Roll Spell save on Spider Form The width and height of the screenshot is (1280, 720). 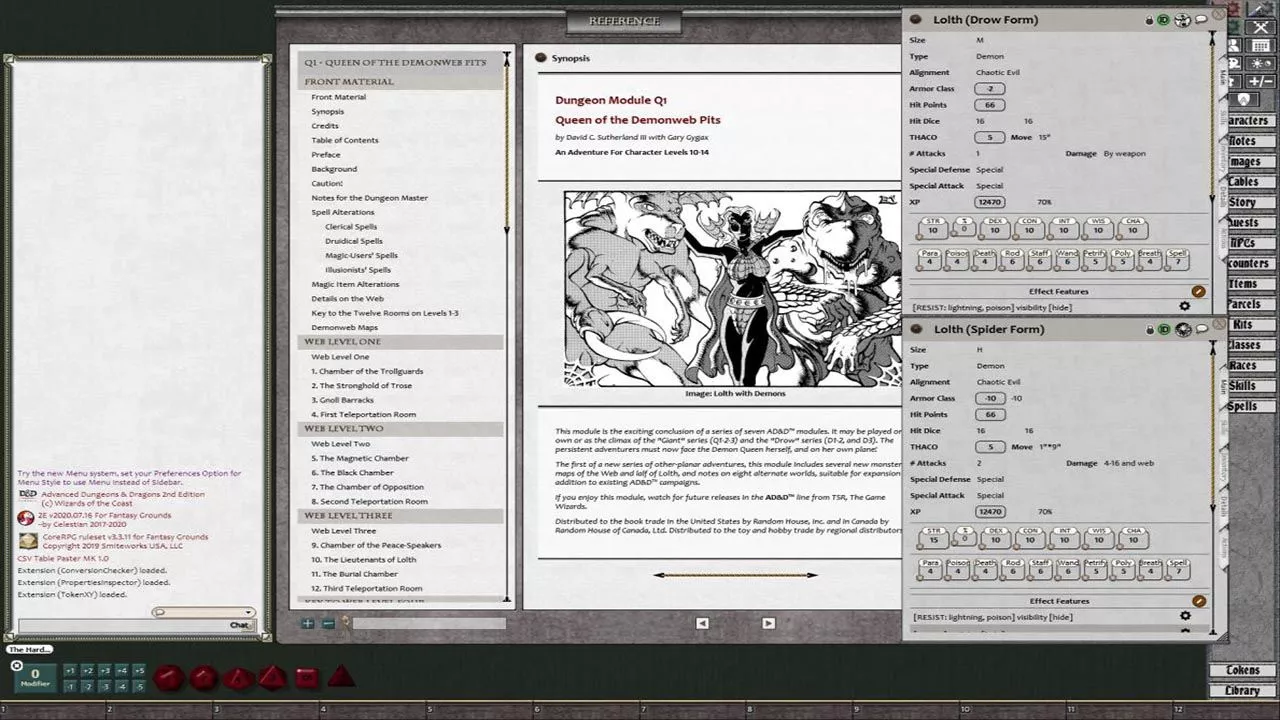1177,568
